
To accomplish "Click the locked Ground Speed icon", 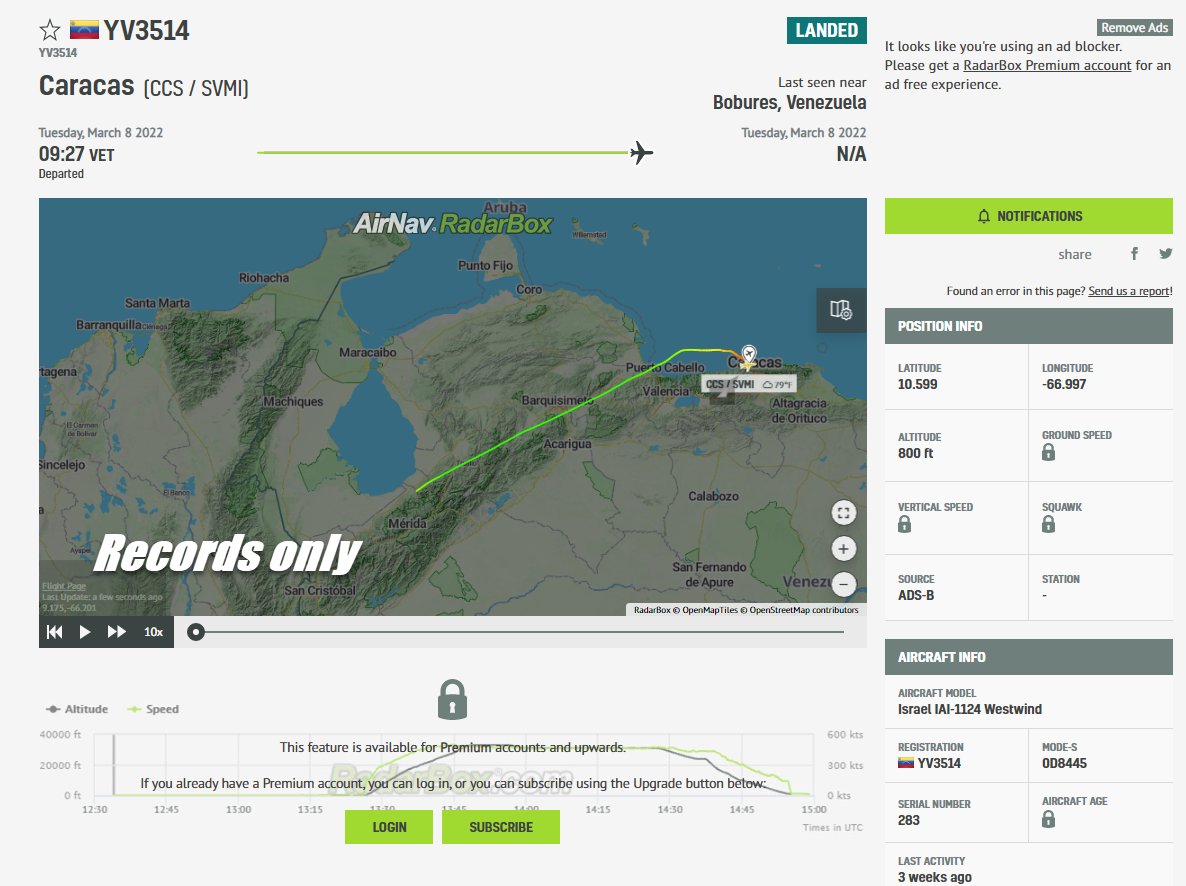I will [1048, 452].
